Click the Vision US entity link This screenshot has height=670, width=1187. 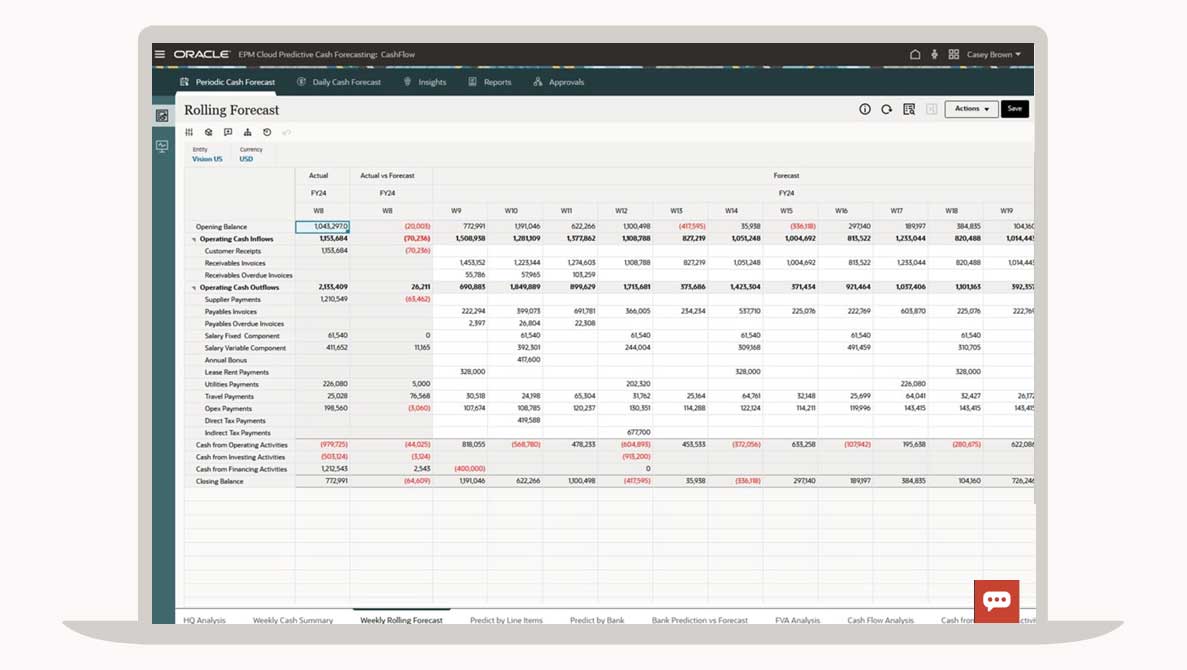207,159
